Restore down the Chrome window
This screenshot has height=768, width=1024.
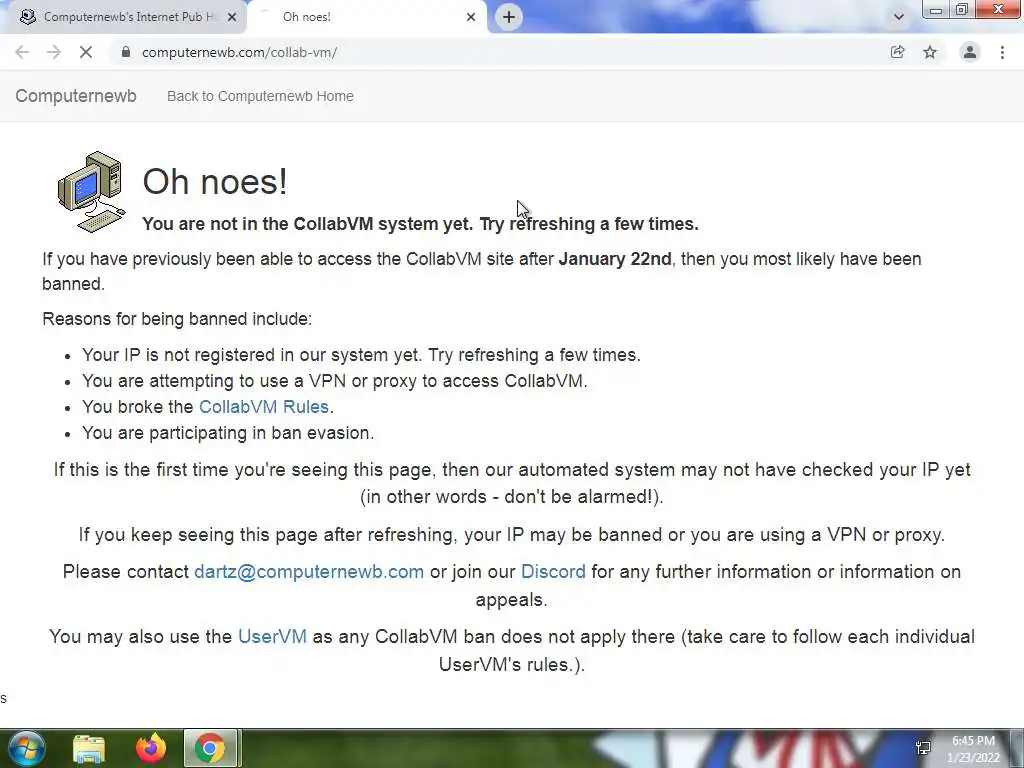961,9
